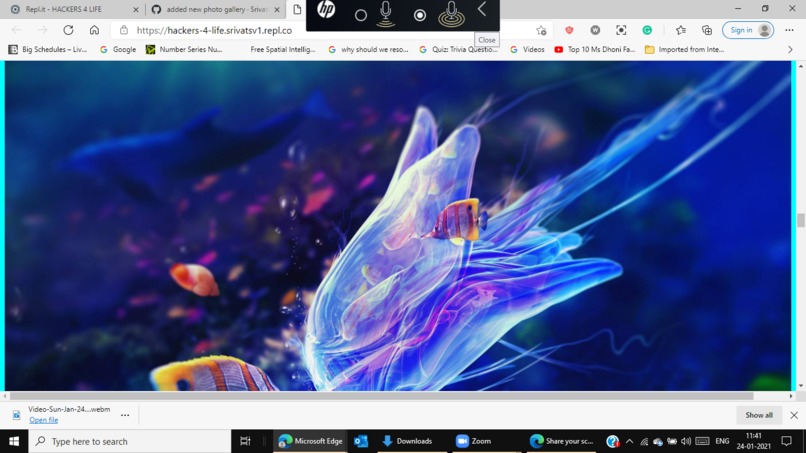
Task: Reload the page with the refresh icon
Action: (x=68, y=30)
